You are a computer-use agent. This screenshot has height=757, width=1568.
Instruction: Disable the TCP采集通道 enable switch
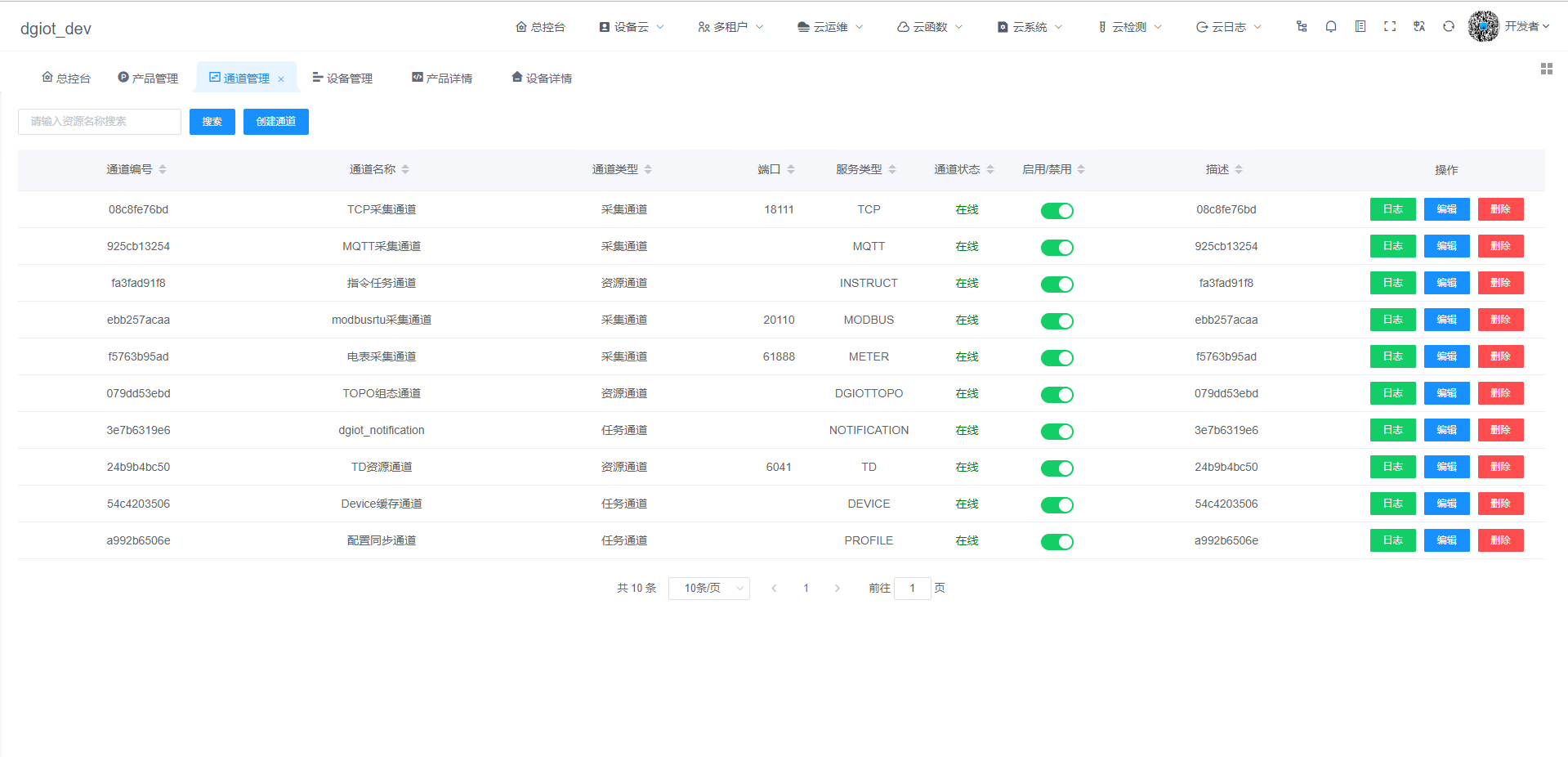click(x=1057, y=210)
